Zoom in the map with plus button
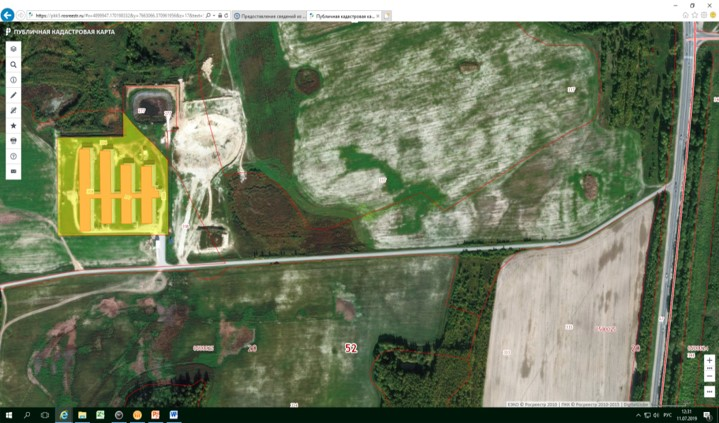The height and width of the screenshot is (423, 719). pyautogui.click(x=709, y=360)
